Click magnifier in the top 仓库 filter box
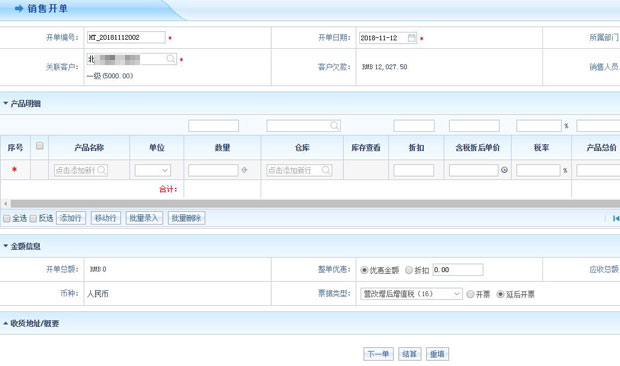Screen dimensions: 620x366 334,126
